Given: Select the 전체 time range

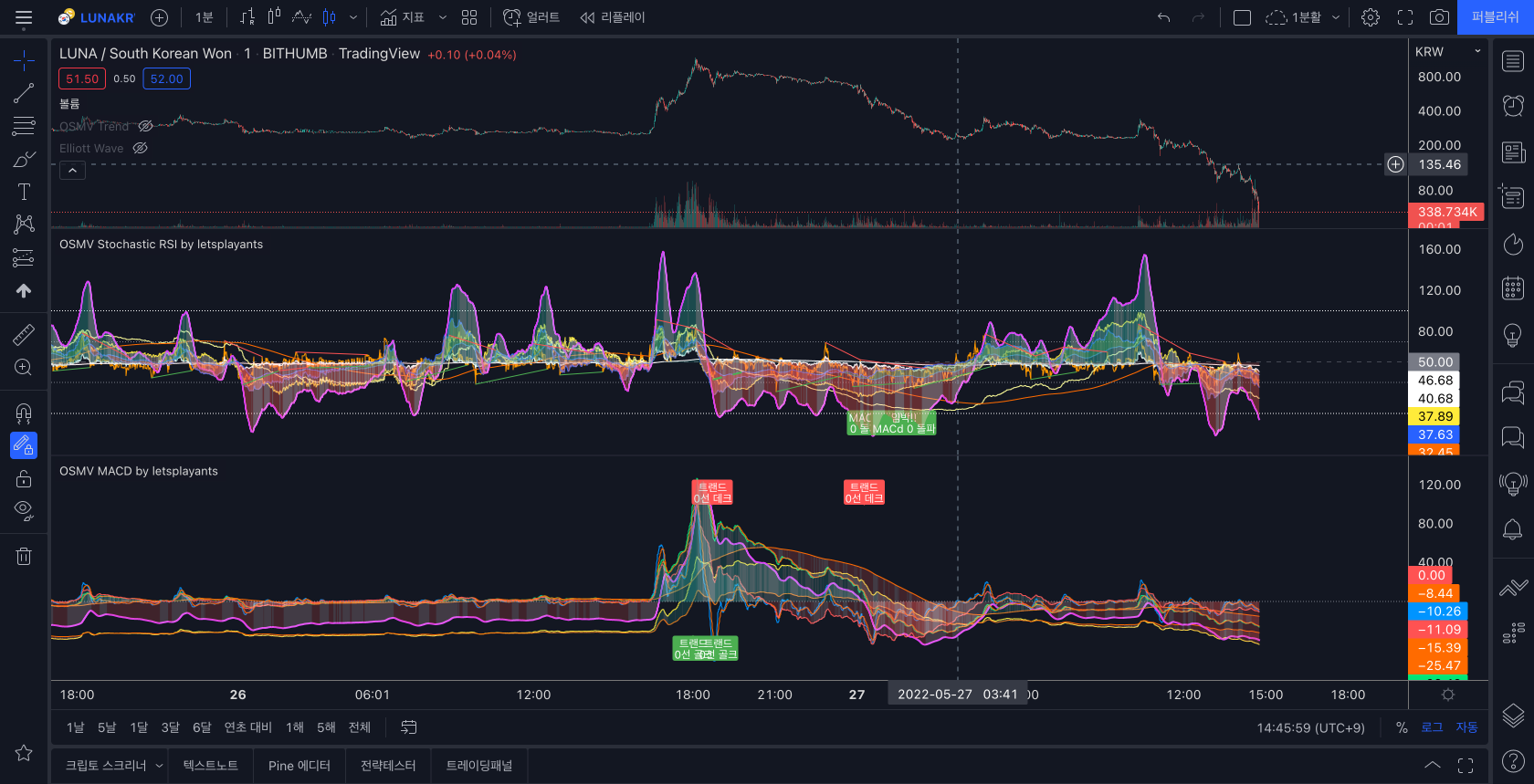Looking at the screenshot, I should coord(360,727).
